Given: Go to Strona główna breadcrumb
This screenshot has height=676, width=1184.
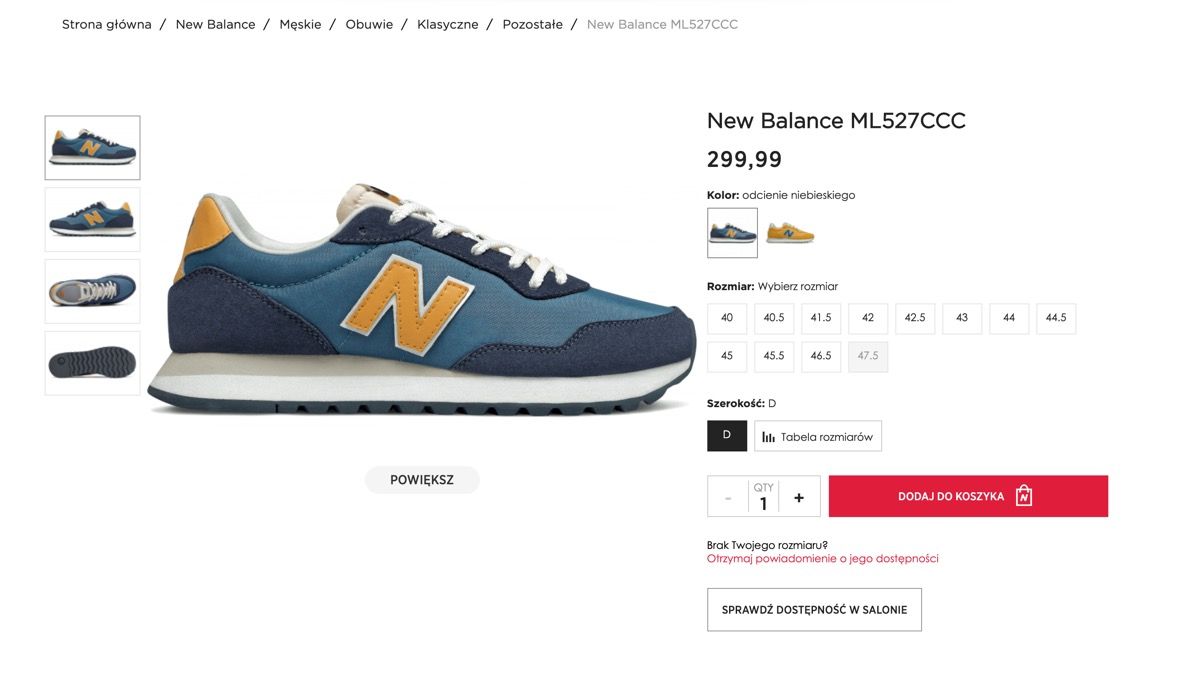Looking at the screenshot, I should pos(107,24).
